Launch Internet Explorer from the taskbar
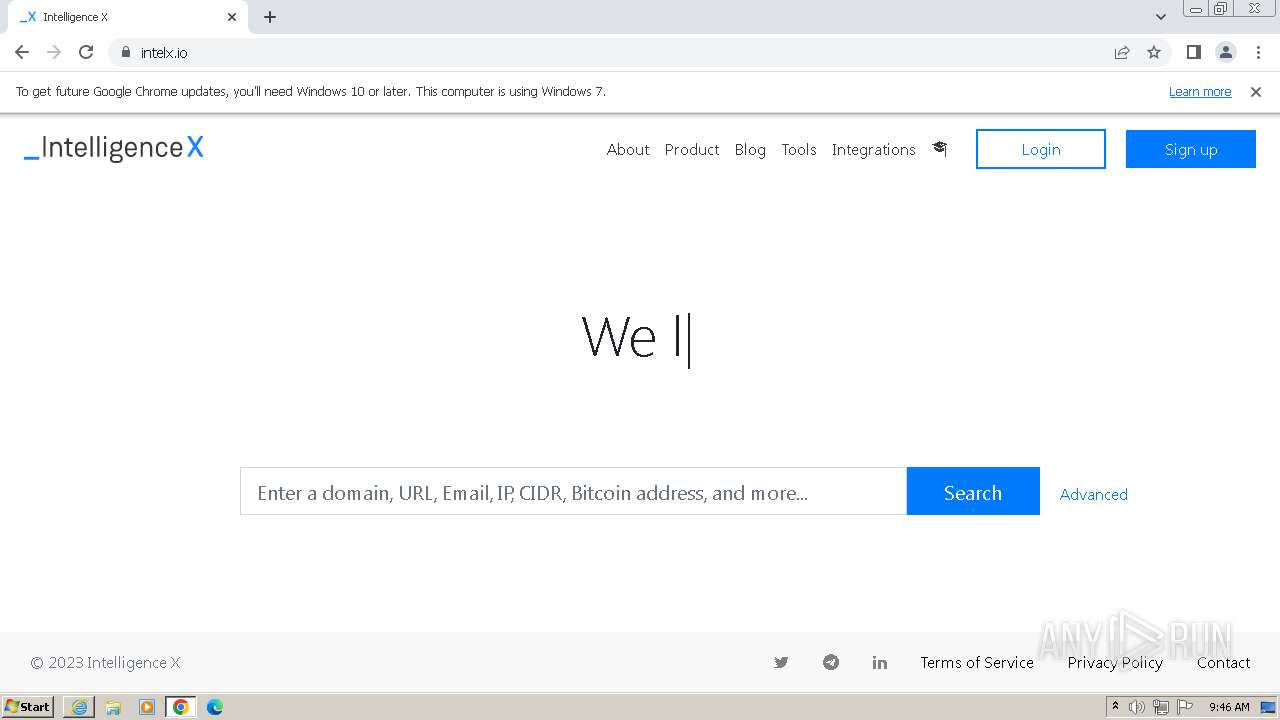1280x720 pixels. [x=79, y=707]
